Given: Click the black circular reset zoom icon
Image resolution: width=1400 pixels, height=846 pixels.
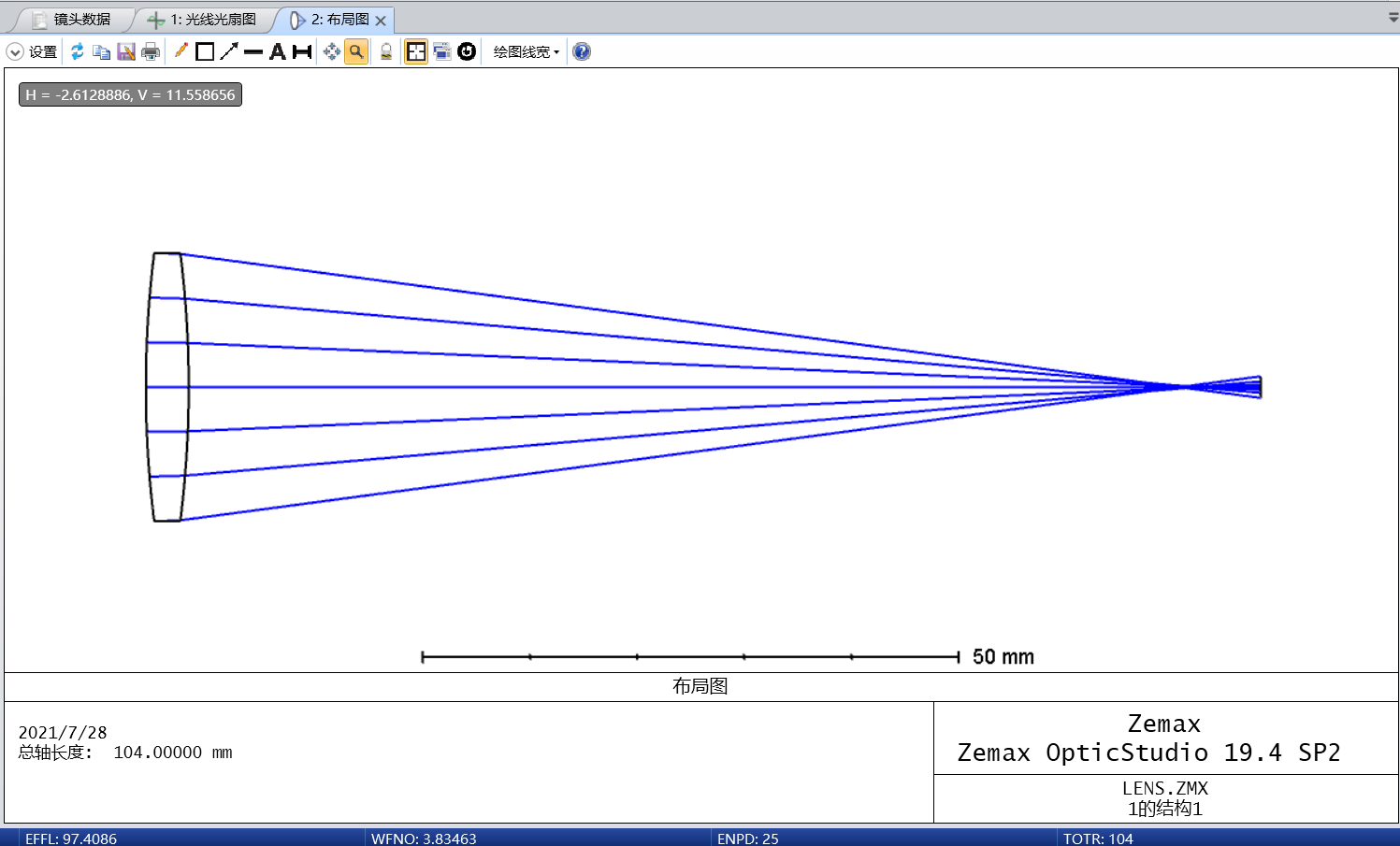Looking at the screenshot, I should click(x=467, y=51).
